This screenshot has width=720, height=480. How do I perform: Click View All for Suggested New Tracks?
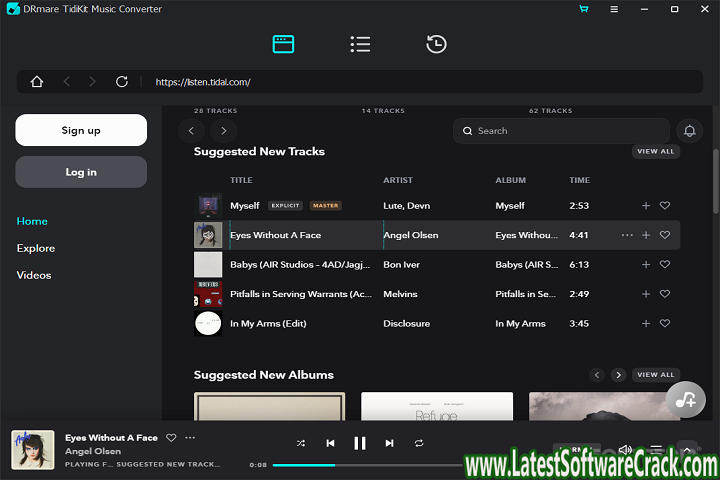[x=656, y=152]
